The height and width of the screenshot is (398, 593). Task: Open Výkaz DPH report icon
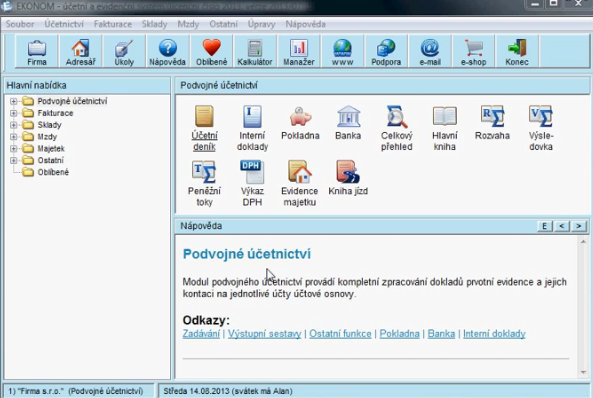(252, 183)
